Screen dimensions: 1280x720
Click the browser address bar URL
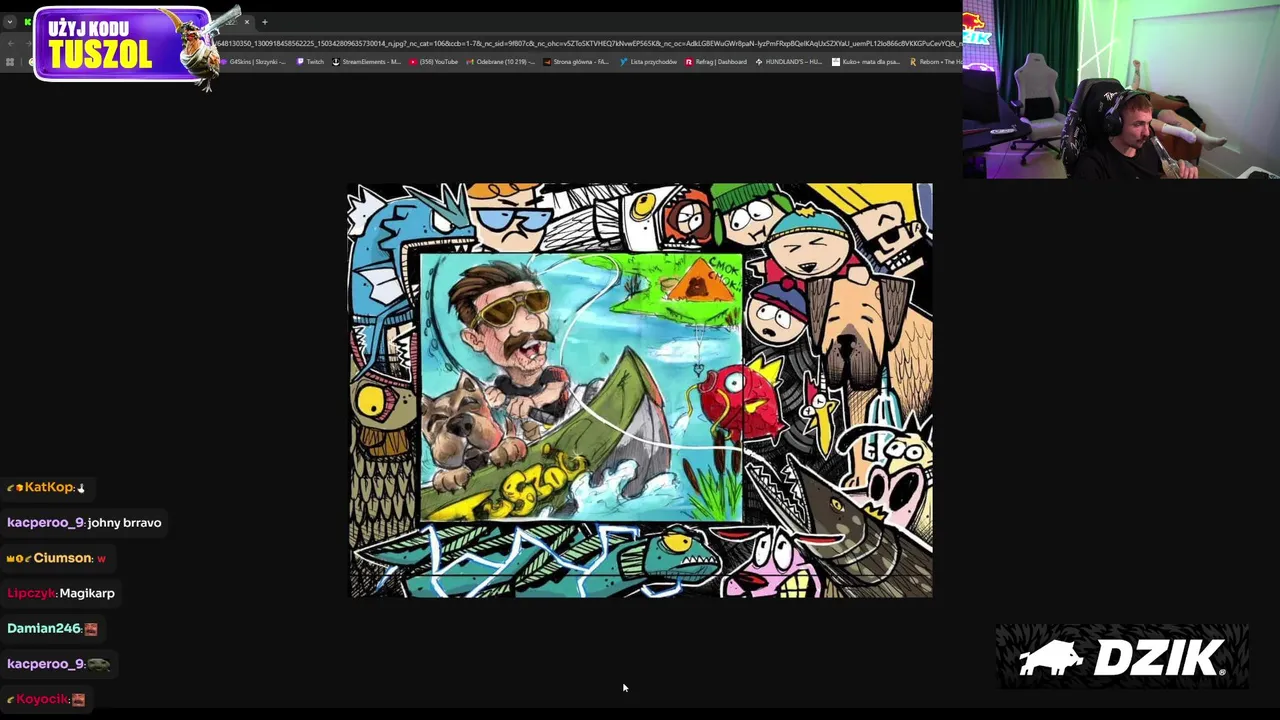(588, 44)
